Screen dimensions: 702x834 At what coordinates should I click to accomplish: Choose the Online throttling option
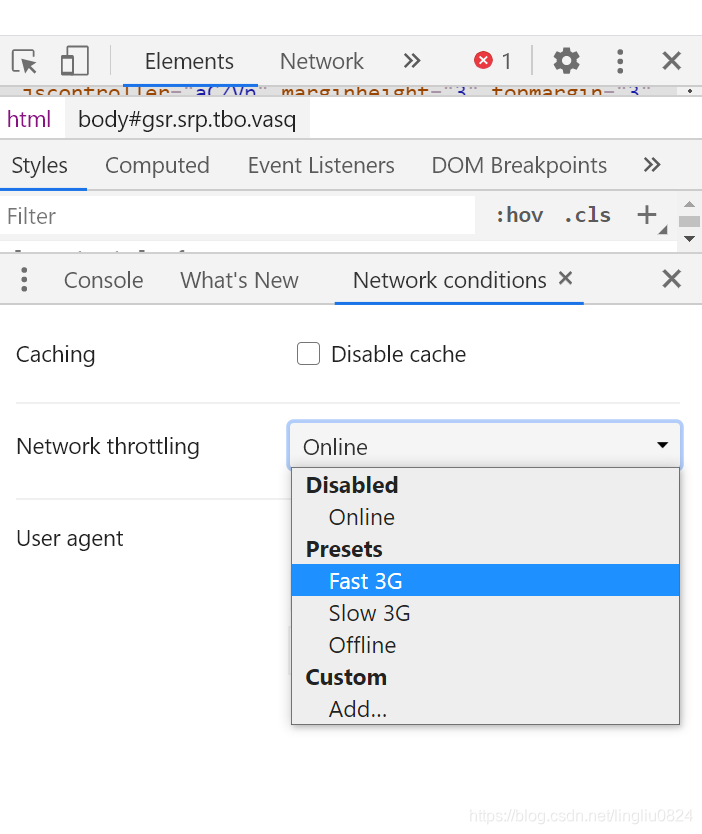(486, 517)
